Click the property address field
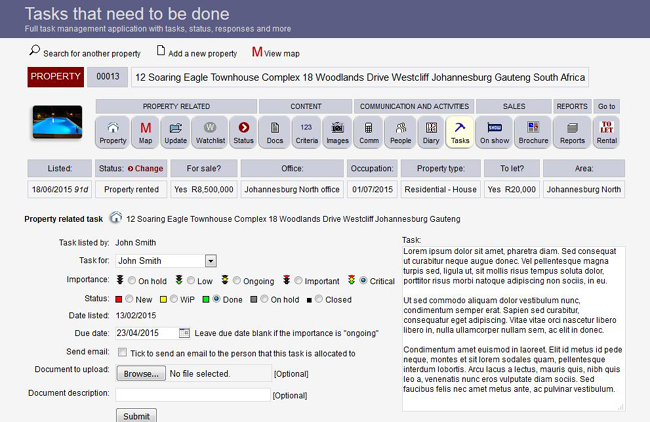This screenshot has height=422, width=650. tap(360, 77)
